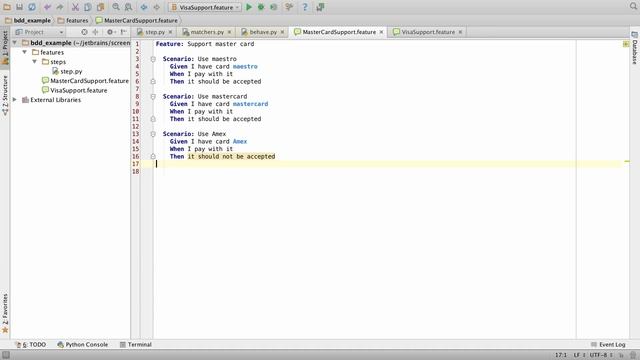640x360 pixels.
Task: Click the Redo arrow icon
Action: coord(60,7)
